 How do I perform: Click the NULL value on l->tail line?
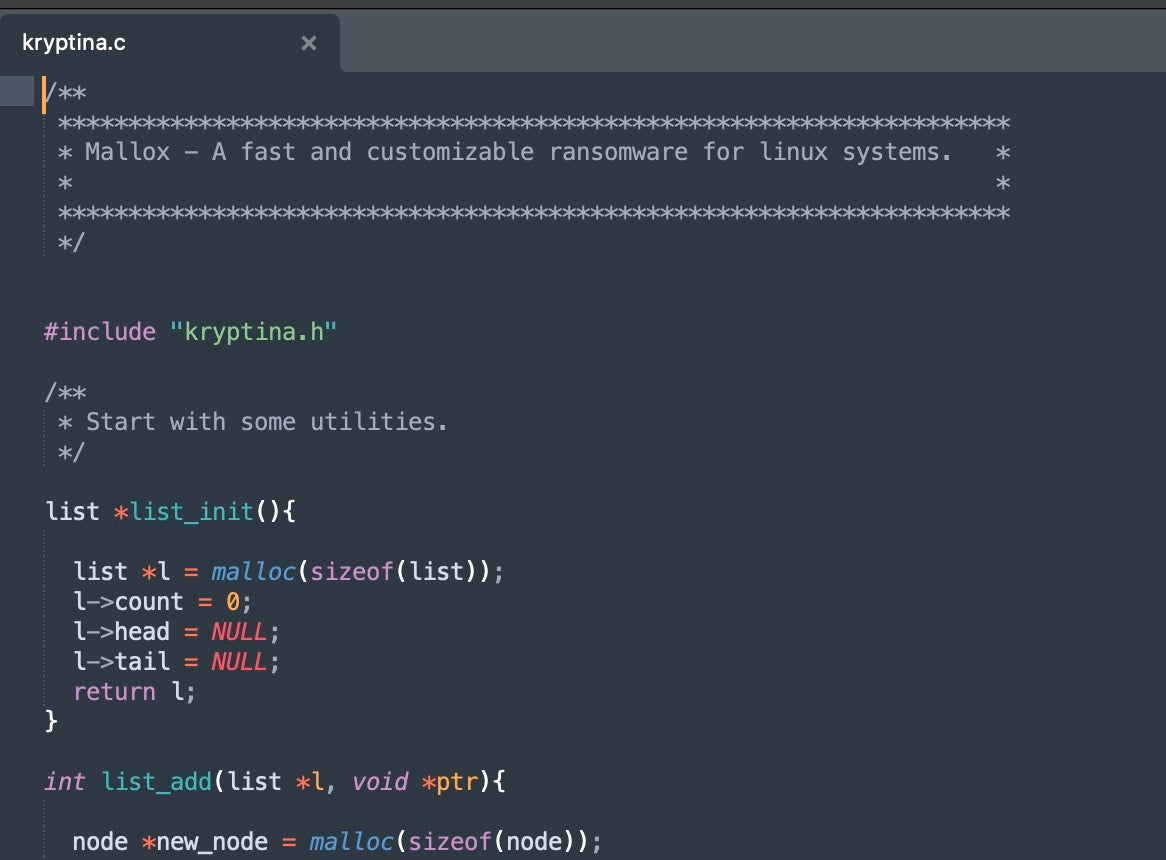pyautogui.click(x=238, y=662)
